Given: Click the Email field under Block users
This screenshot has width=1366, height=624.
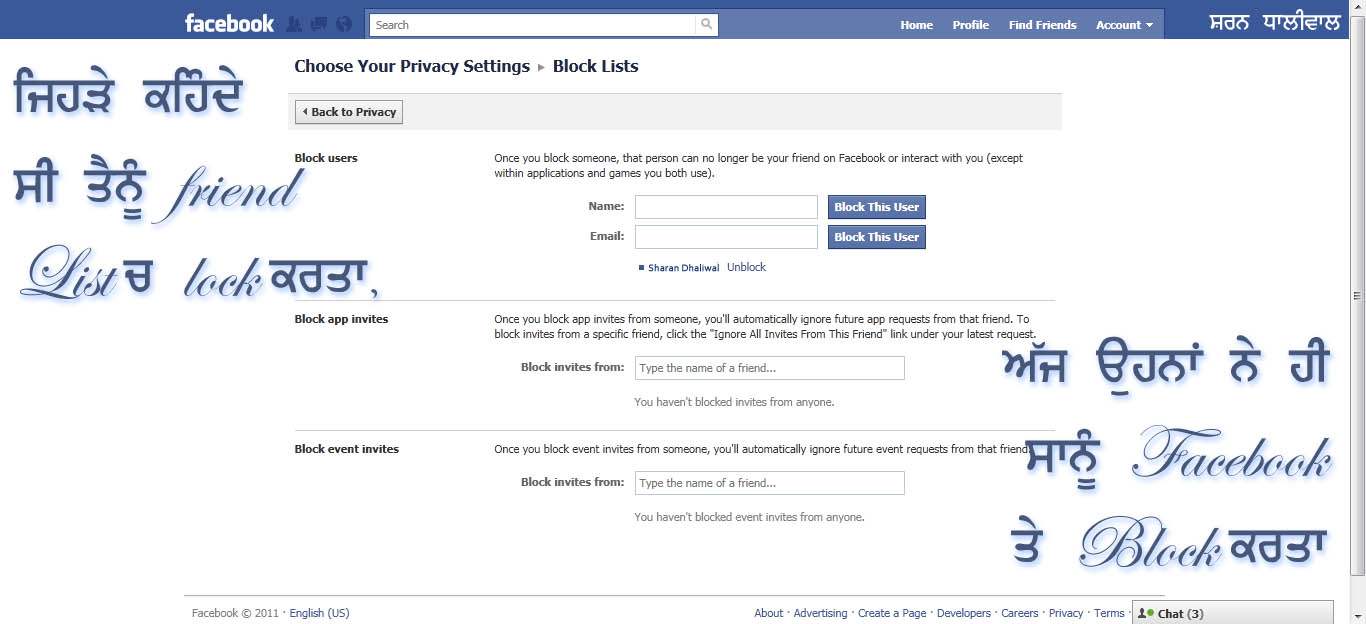Looking at the screenshot, I should click(726, 237).
